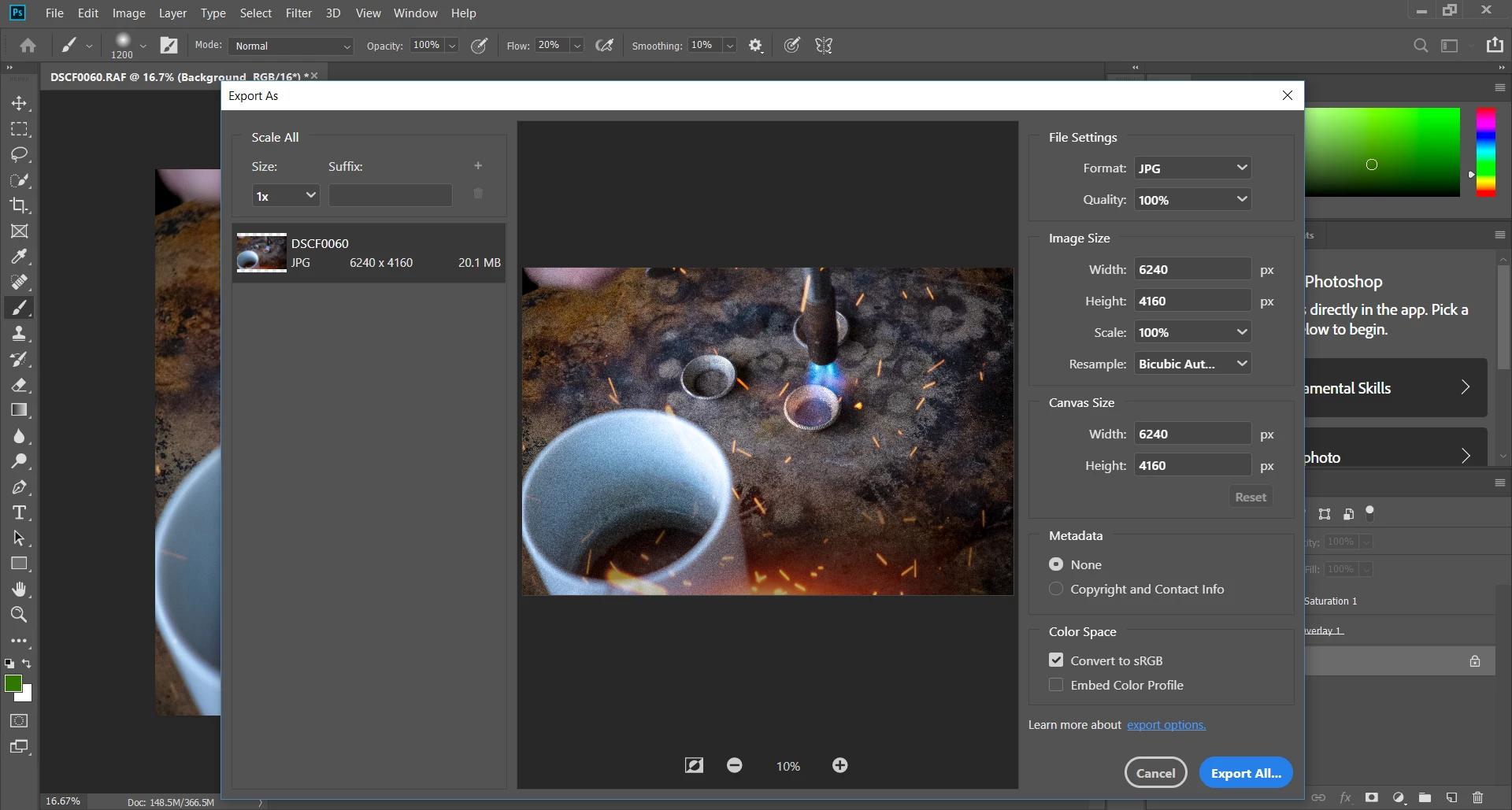Image resolution: width=1512 pixels, height=810 pixels.
Task: Open the Format dropdown
Action: pyautogui.click(x=1192, y=168)
